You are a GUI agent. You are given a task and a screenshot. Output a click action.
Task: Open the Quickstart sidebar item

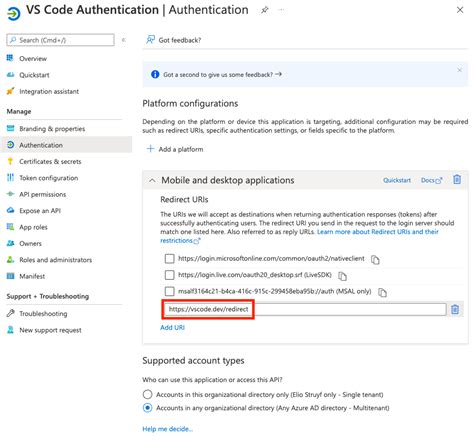(34, 75)
